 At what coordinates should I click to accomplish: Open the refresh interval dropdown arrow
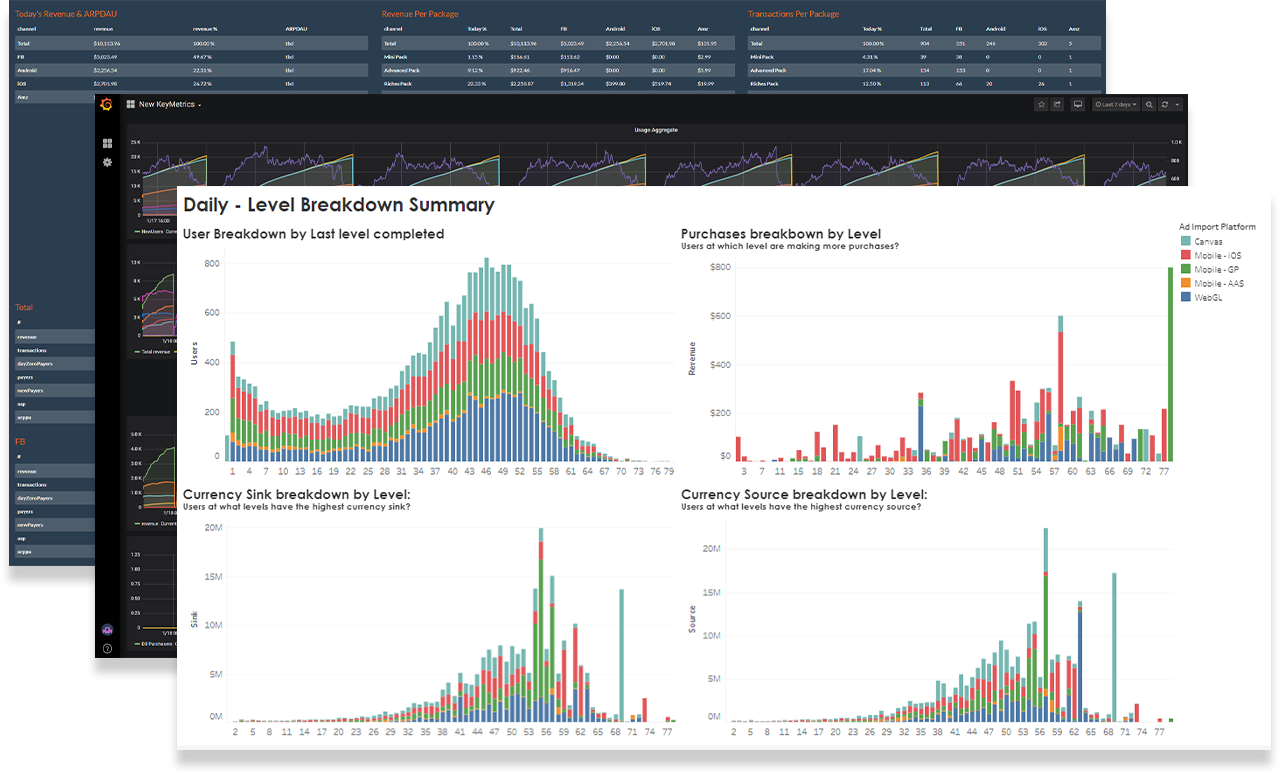(1177, 104)
